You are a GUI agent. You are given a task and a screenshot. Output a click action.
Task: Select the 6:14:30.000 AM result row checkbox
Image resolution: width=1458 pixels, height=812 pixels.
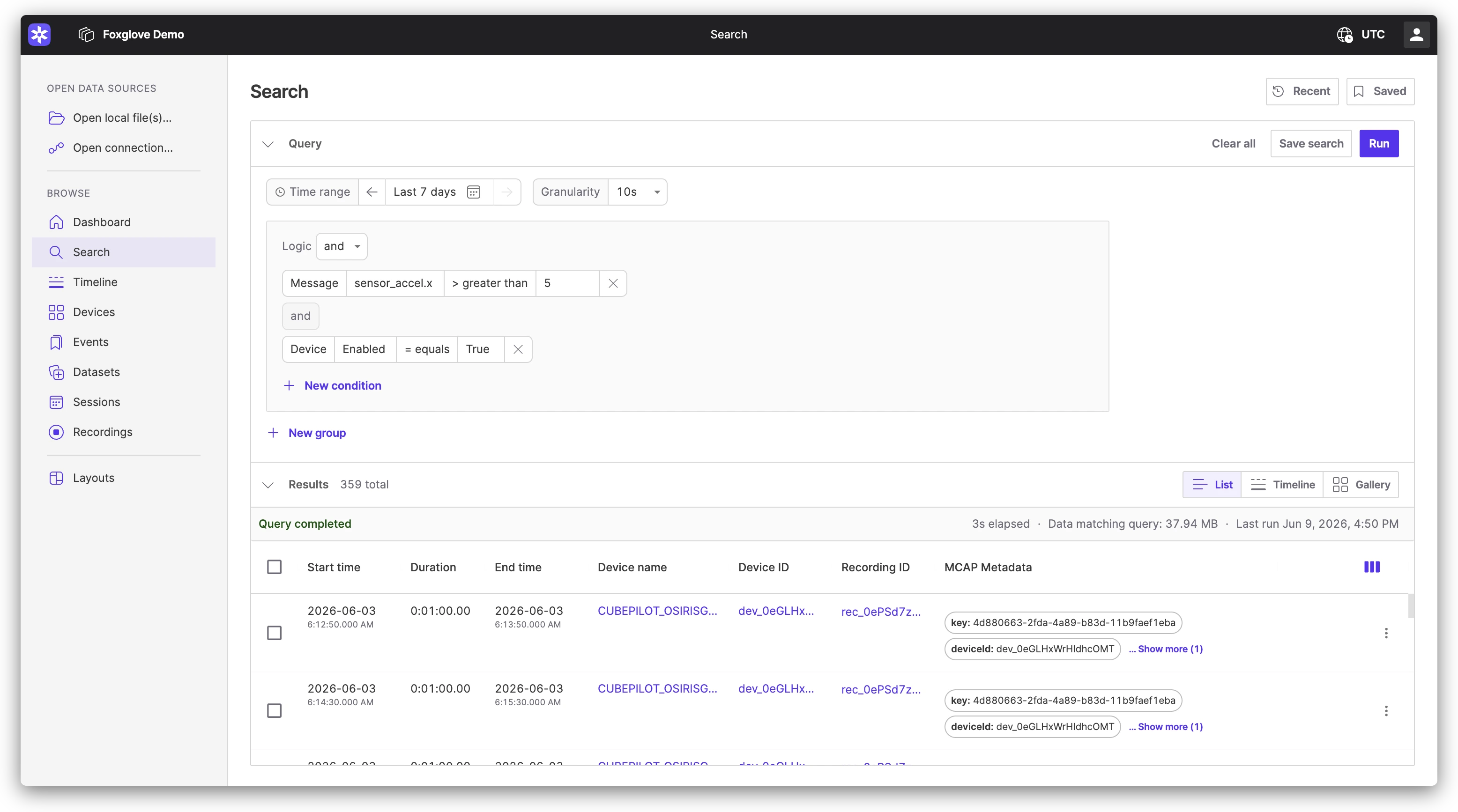(x=274, y=711)
